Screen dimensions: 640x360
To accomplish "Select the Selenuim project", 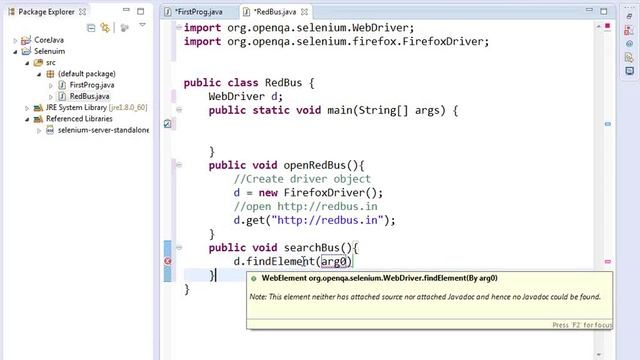I will [49, 51].
